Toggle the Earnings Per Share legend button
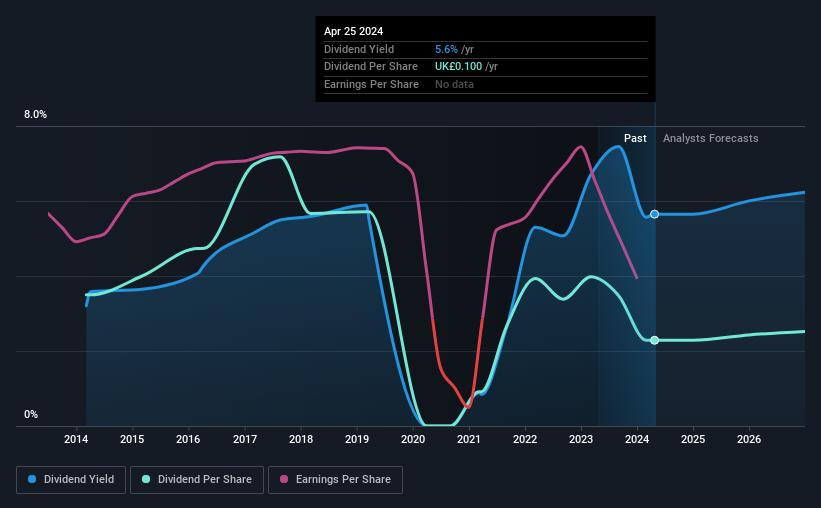This screenshot has height=508, width=821. click(x=335, y=480)
